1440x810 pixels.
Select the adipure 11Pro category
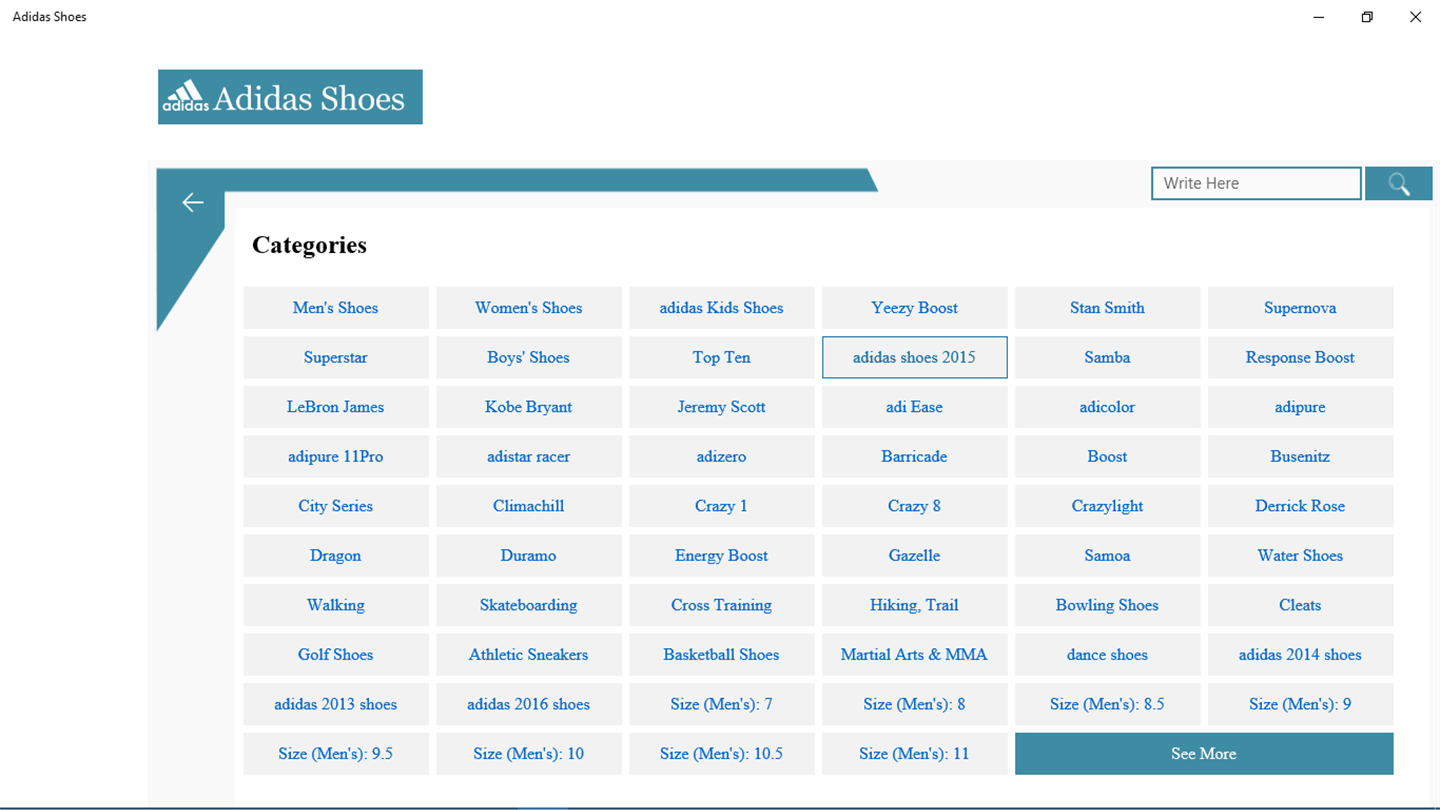(x=336, y=456)
